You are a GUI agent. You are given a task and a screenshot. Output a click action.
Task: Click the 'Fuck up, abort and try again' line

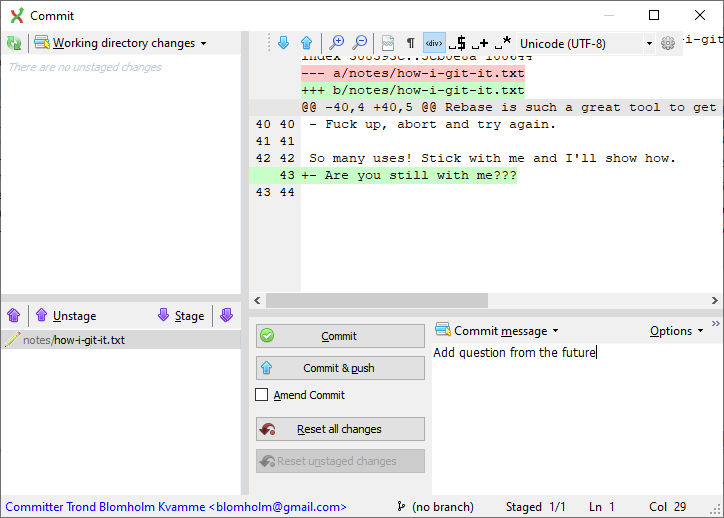click(x=433, y=125)
